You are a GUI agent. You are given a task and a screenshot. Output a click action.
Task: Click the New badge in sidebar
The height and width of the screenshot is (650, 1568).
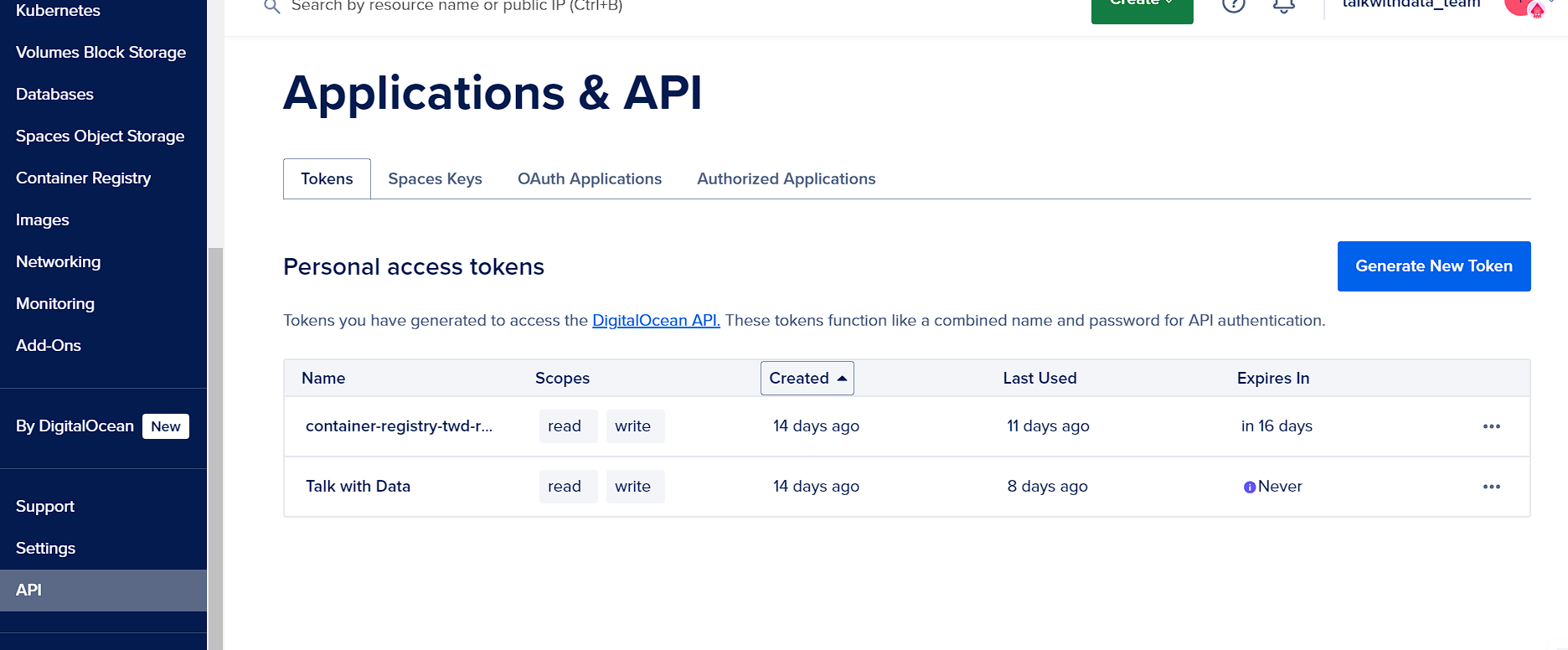coord(166,426)
